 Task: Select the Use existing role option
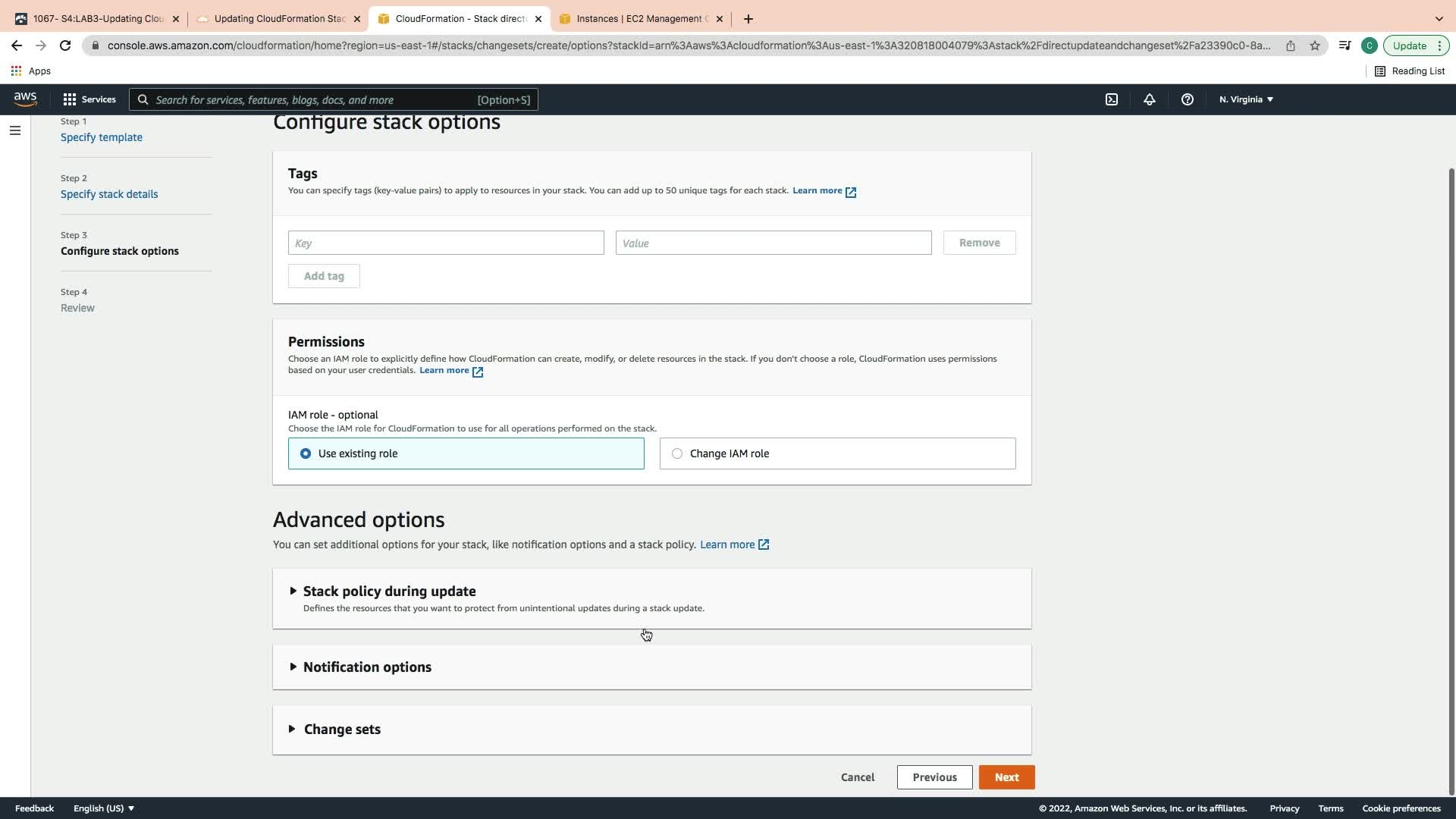pos(306,453)
